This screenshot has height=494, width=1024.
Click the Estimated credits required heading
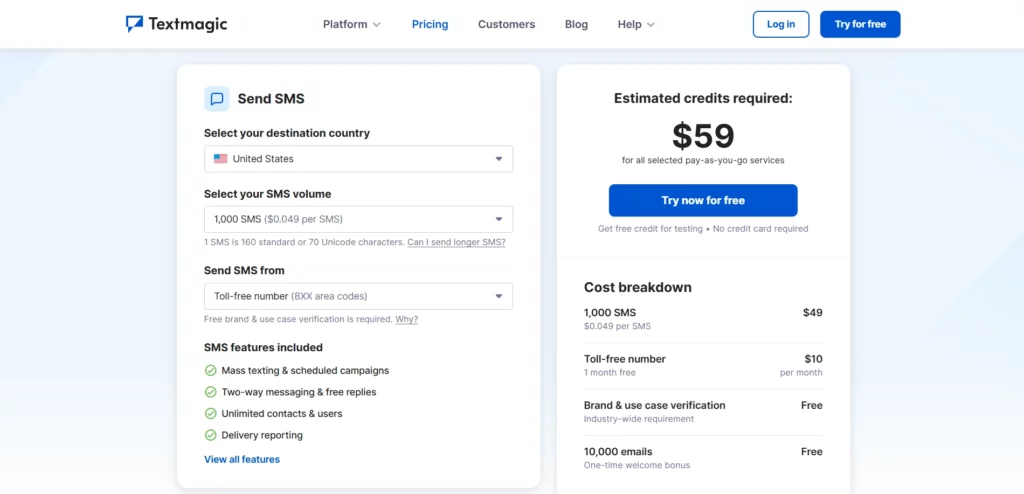703,99
